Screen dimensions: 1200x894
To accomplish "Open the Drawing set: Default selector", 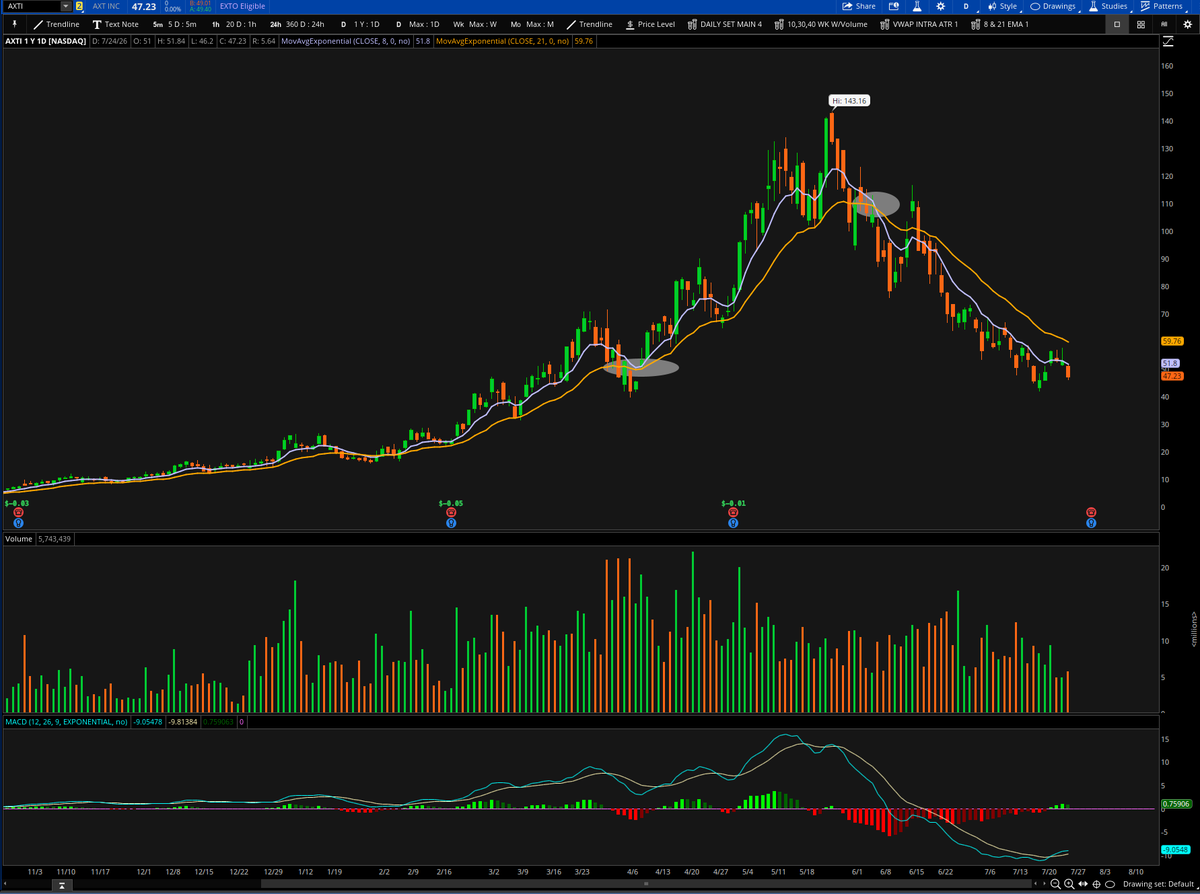I will pos(1160,884).
